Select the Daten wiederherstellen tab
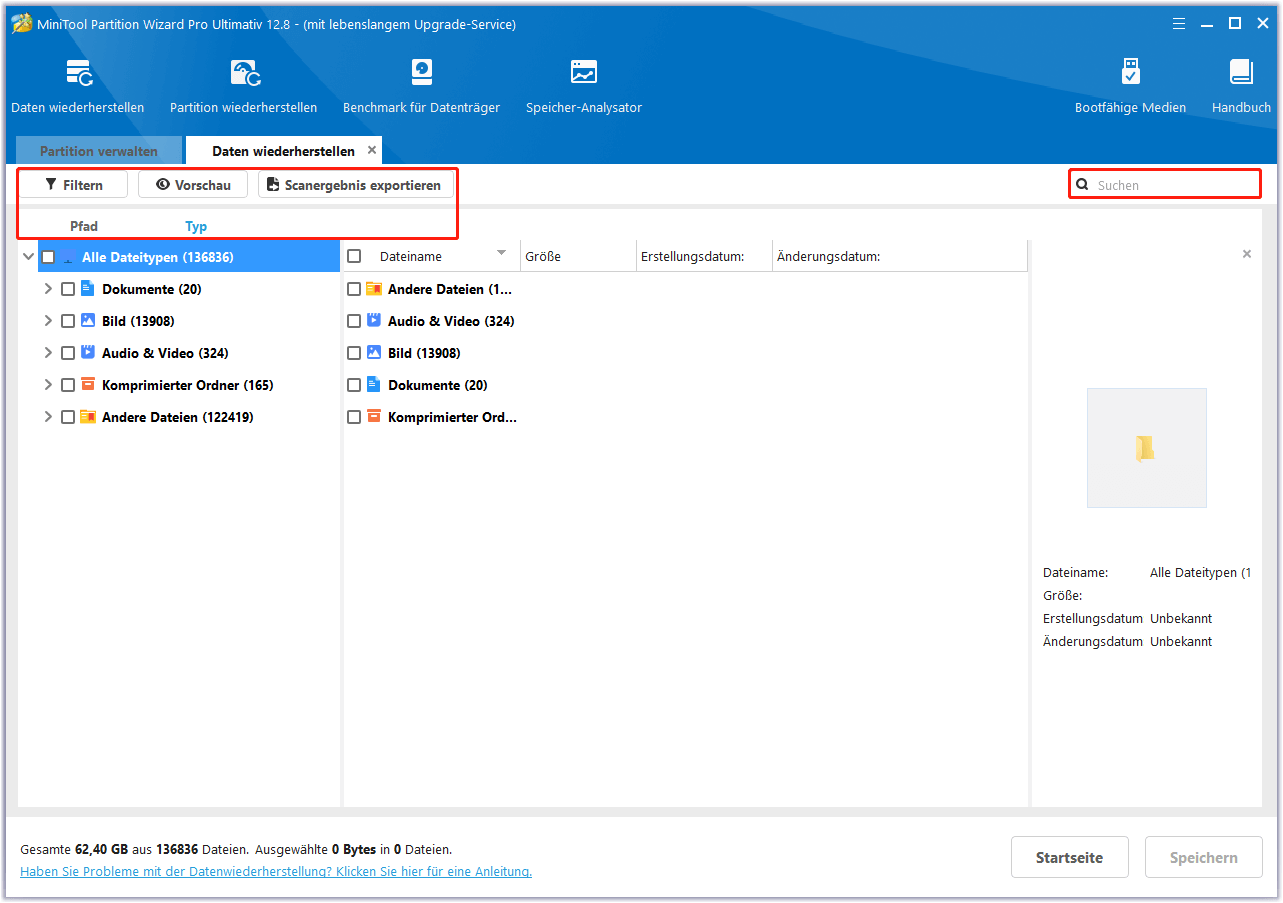Screen dimensions: 1283x903 [x=283, y=151]
